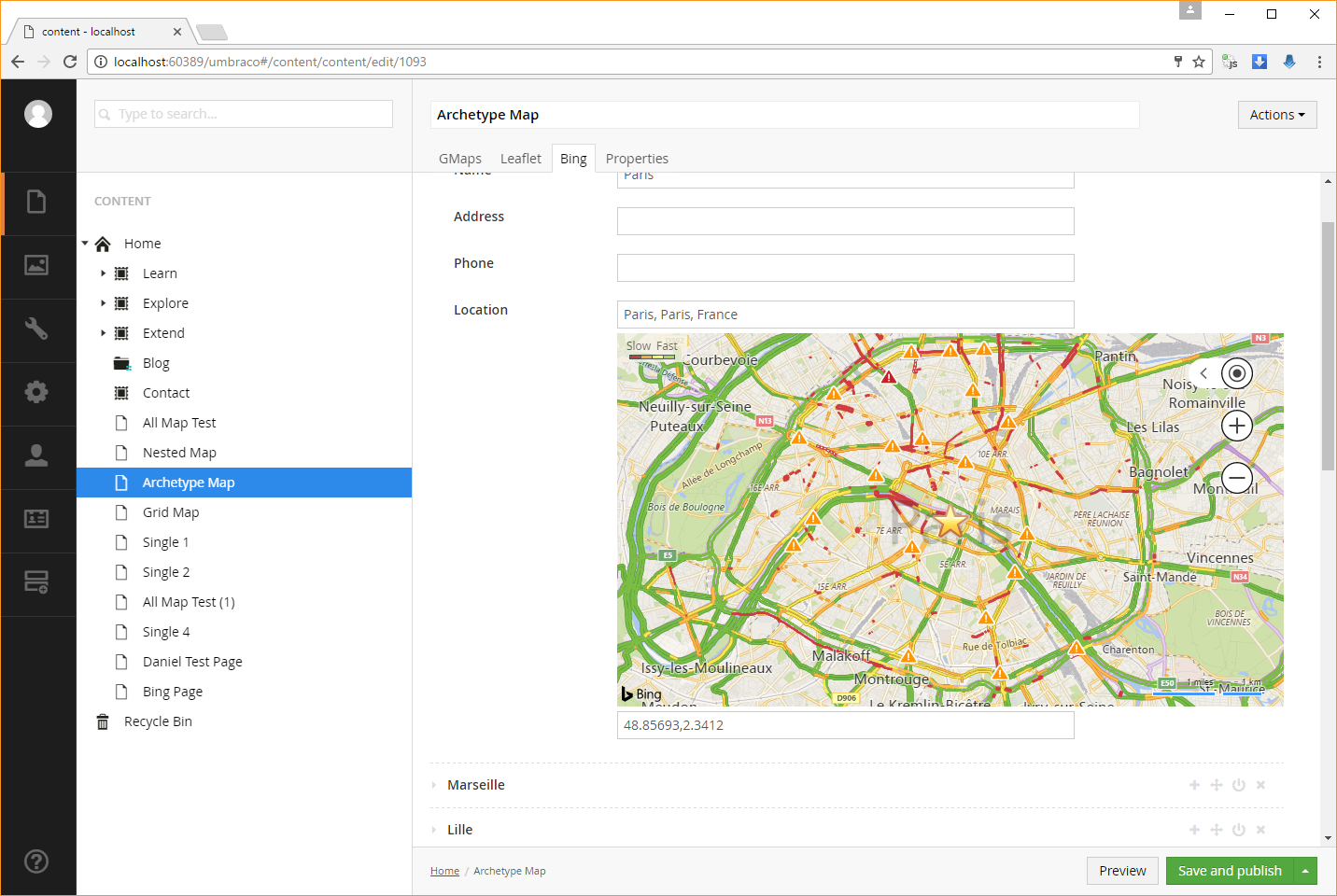Expand the Learn tree node

[103, 273]
